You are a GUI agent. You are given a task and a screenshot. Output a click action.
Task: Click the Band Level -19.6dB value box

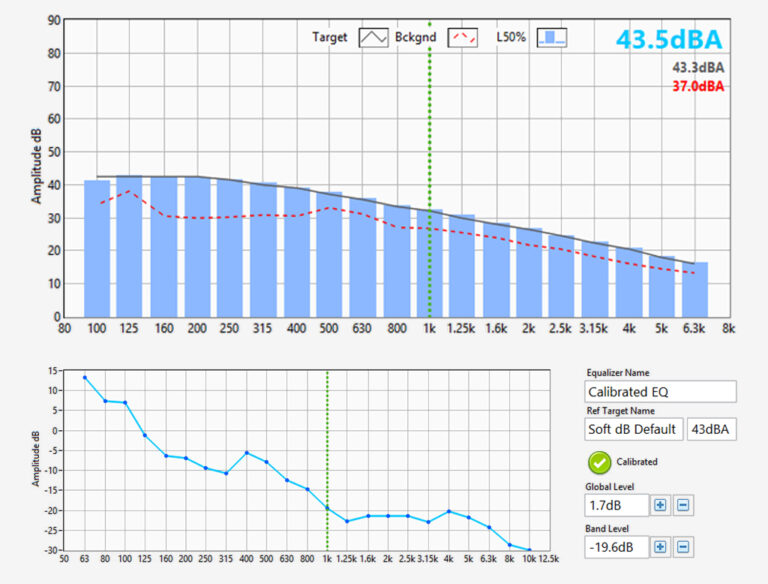coord(616,546)
